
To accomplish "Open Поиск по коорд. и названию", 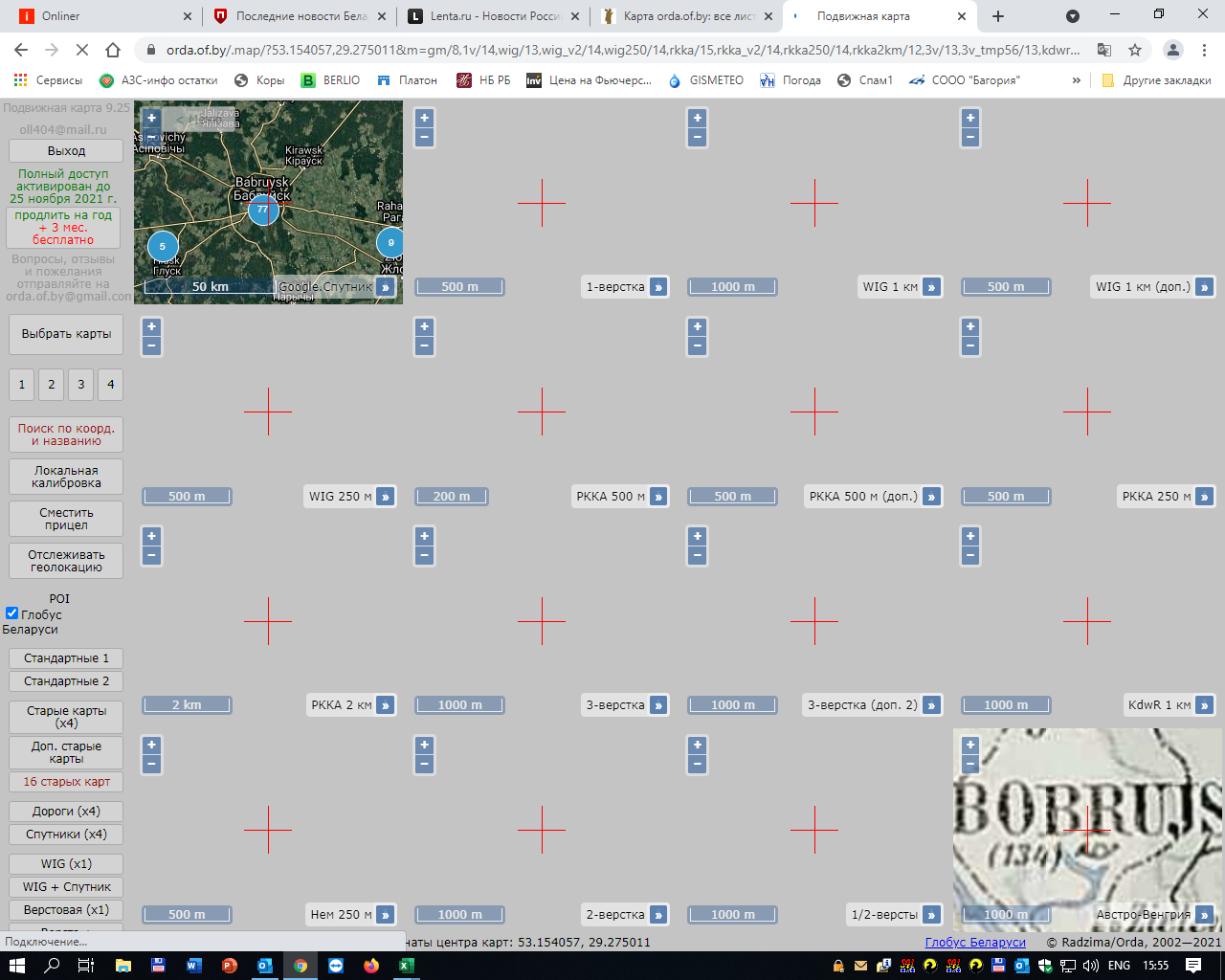I will point(66,434).
